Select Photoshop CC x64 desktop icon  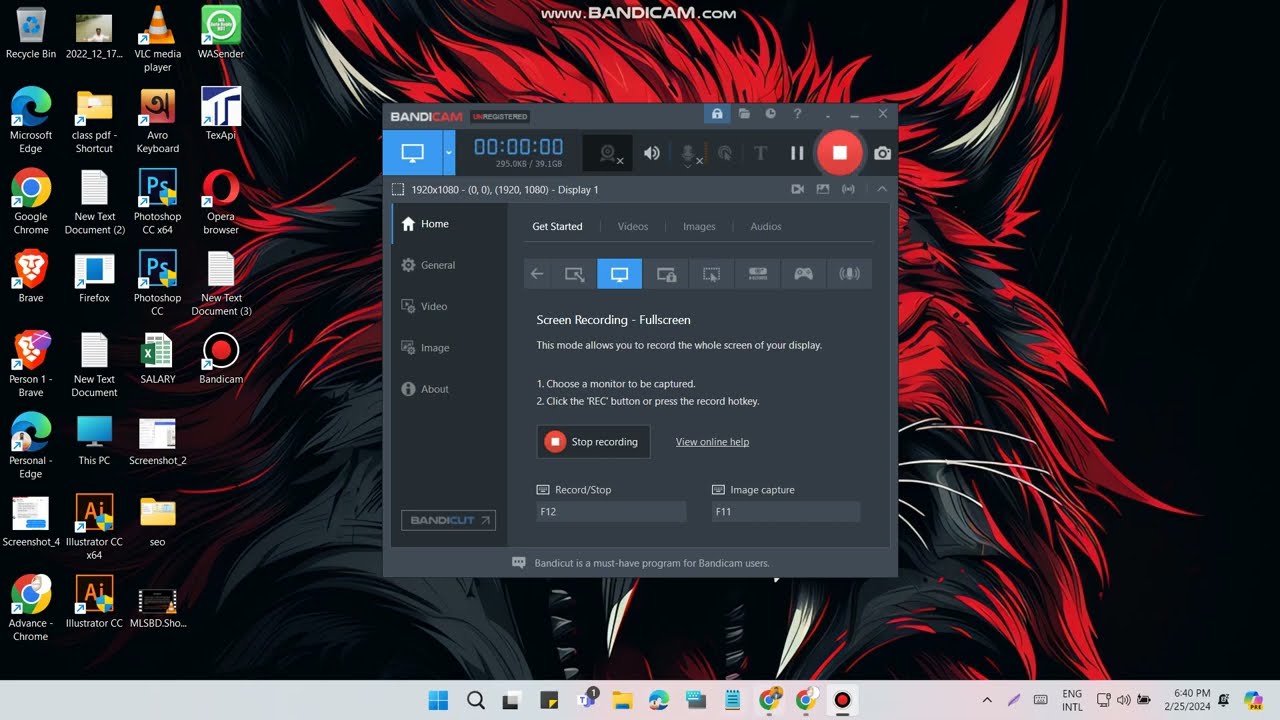pos(157,203)
